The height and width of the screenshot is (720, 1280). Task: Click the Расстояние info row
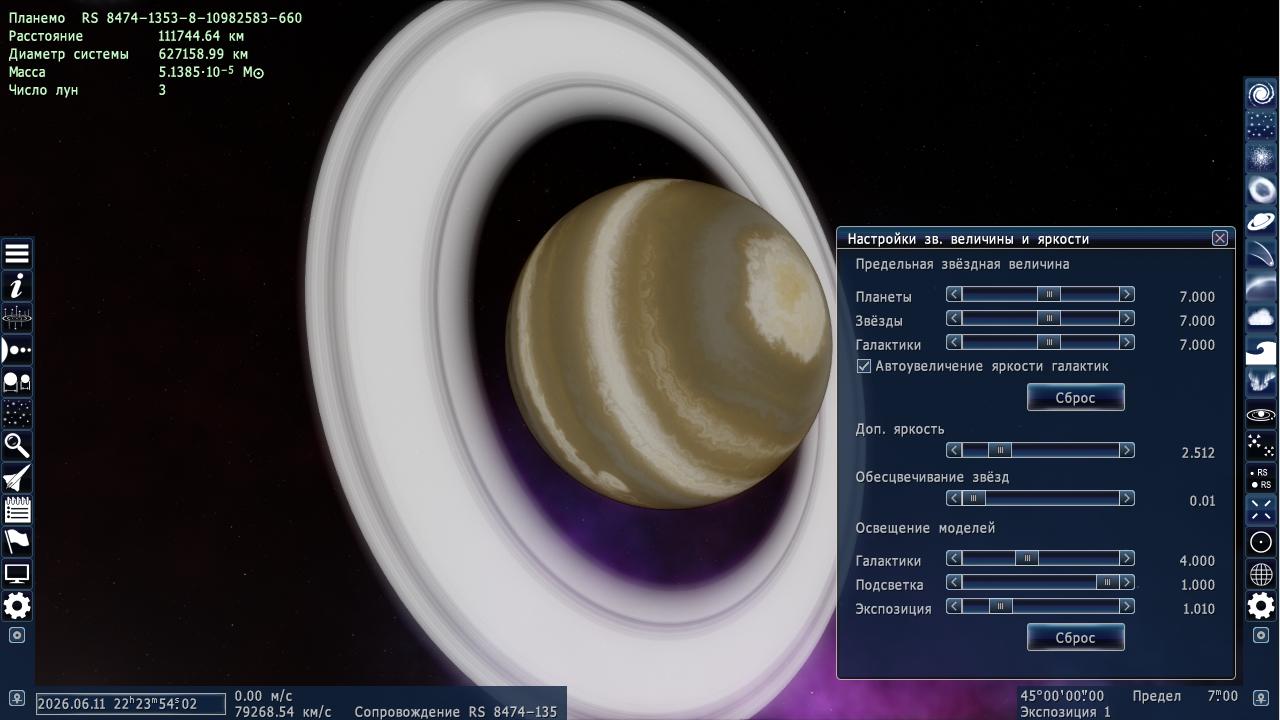127,36
